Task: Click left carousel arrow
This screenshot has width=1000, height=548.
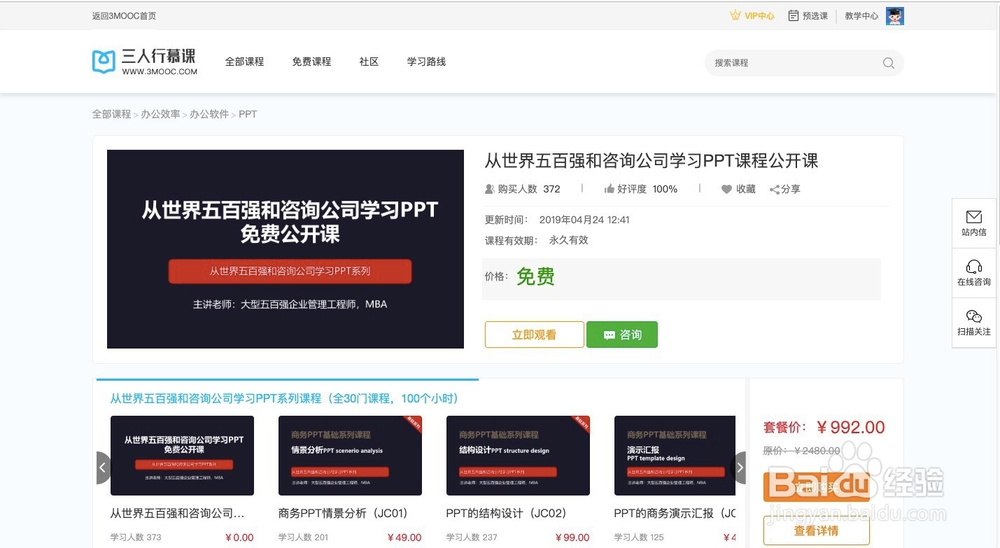Action: click(103, 468)
